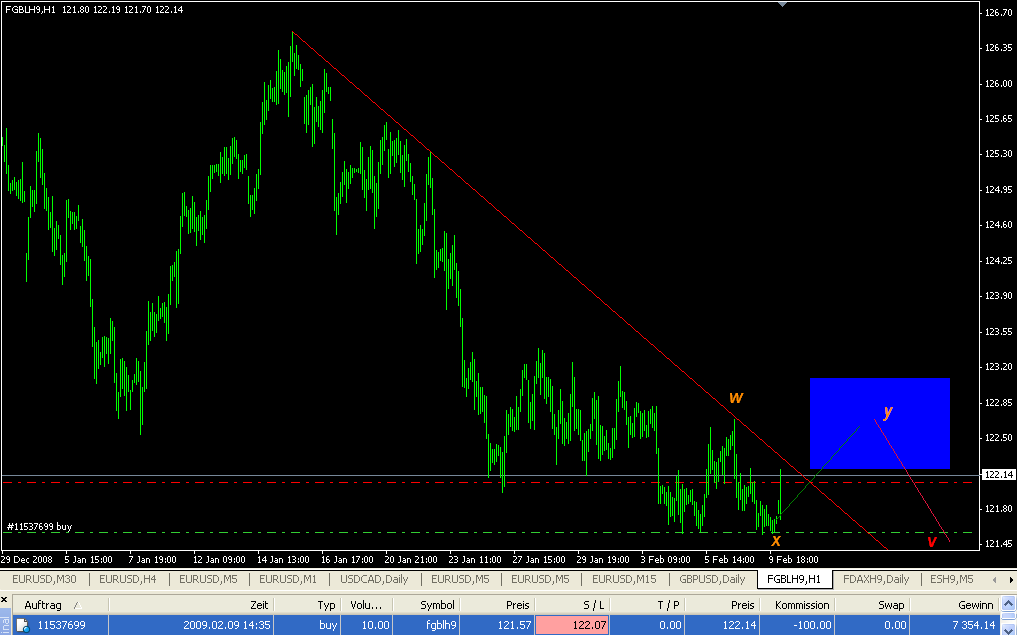Open EURUSD,M5 tab between EURUSD,H4 and EURUSD,M1
The image size is (1017, 635).
pos(206,579)
